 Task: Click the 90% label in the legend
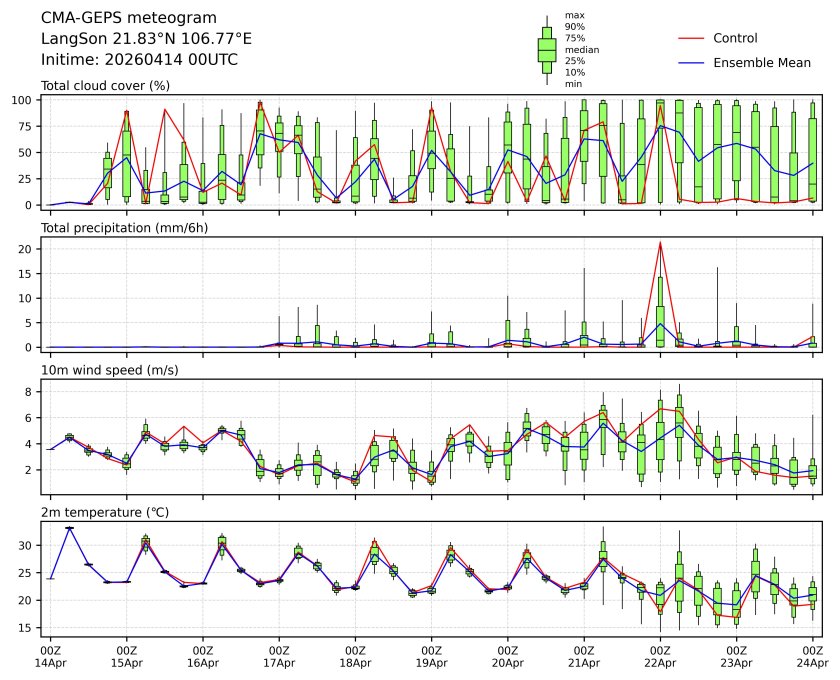point(574,26)
